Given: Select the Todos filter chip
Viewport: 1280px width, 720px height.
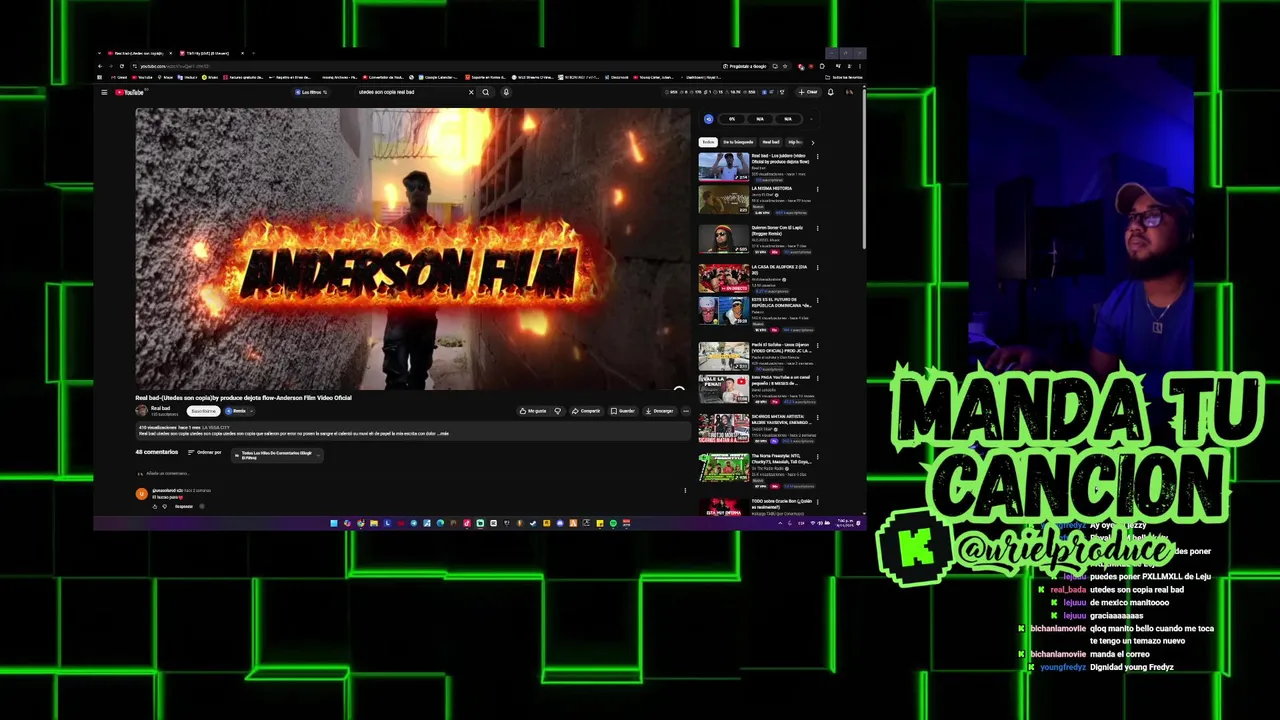Looking at the screenshot, I should click(708, 142).
